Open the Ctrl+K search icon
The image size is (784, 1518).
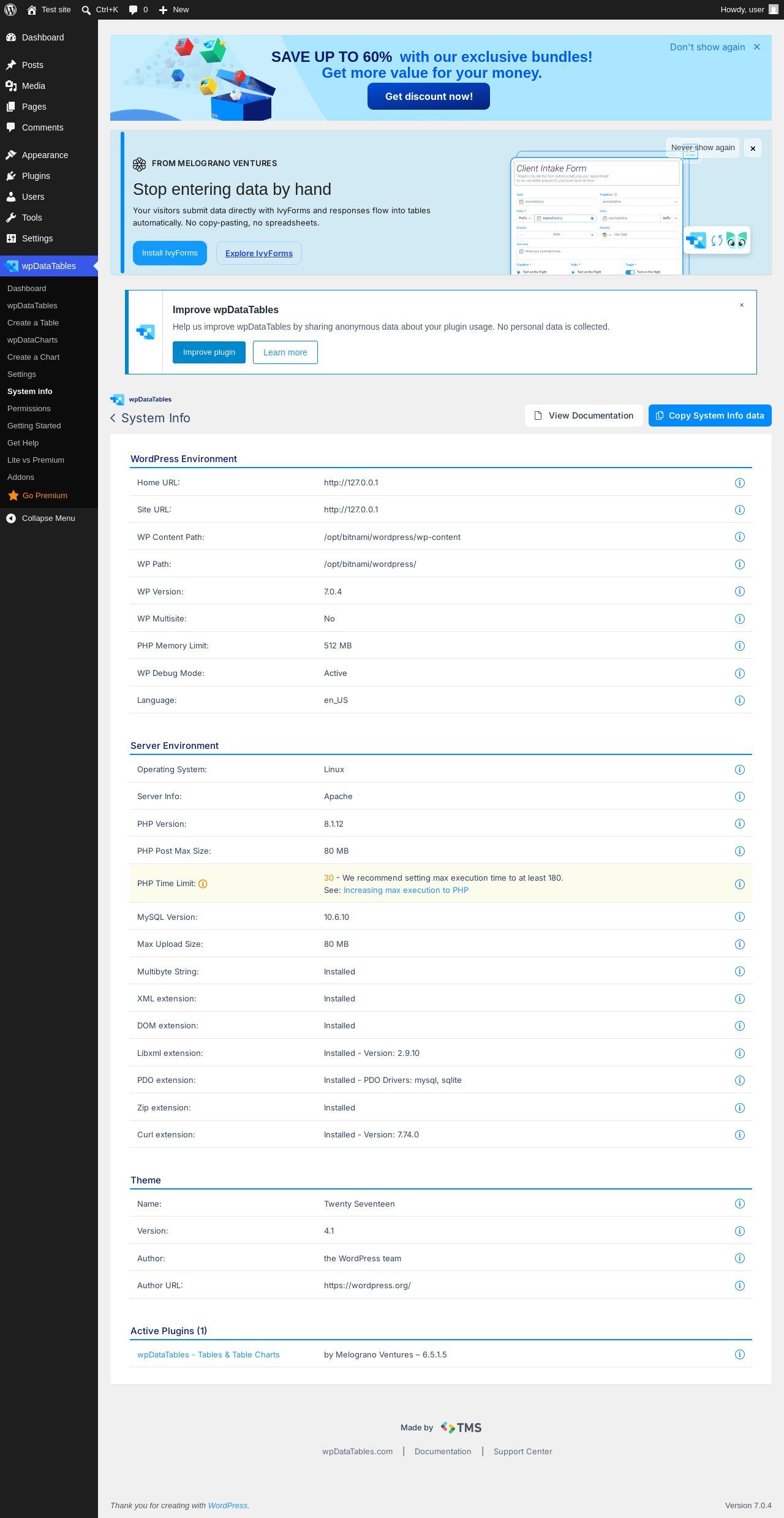[x=86, y=10]
